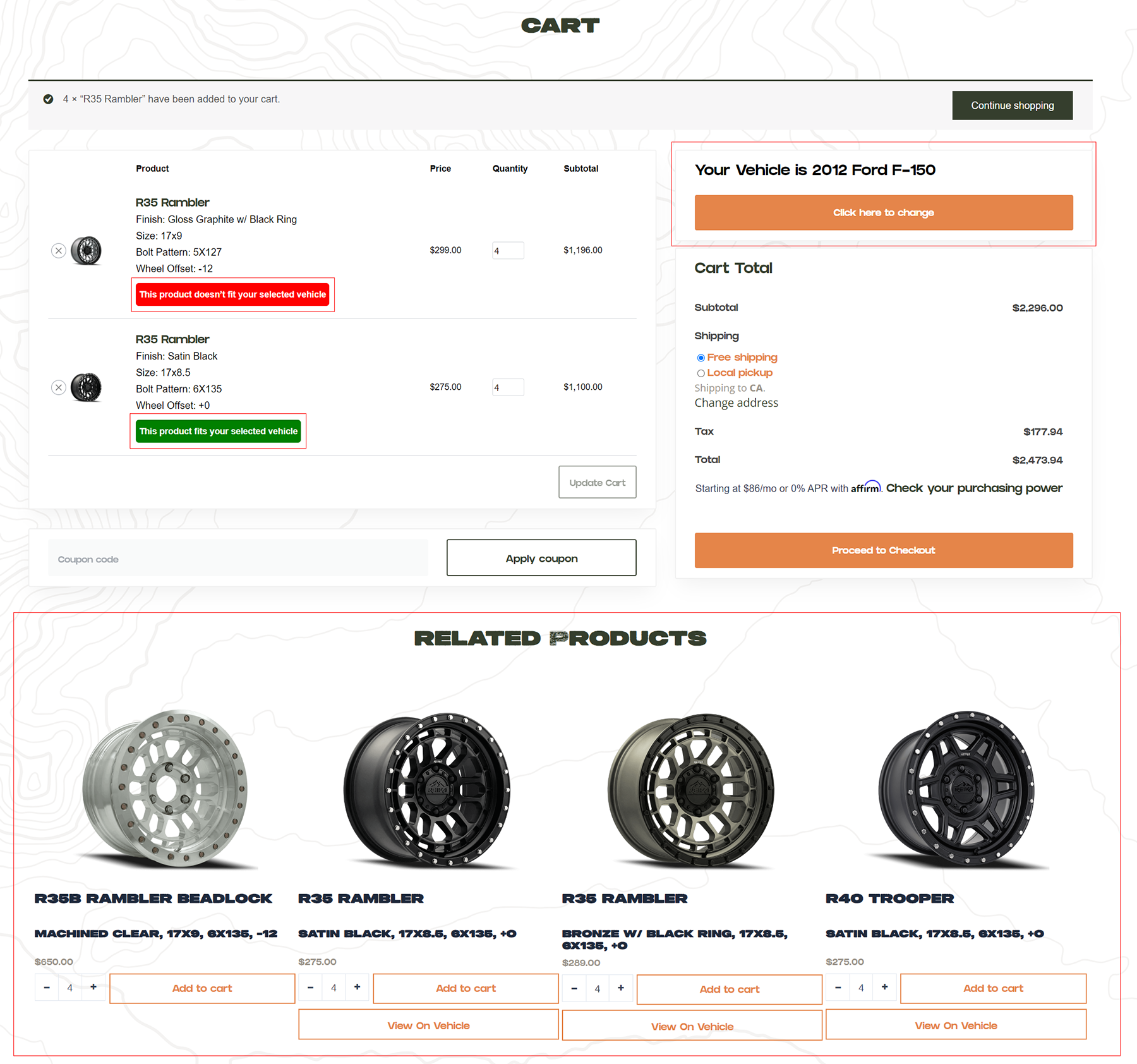The width and height of the screenshot is (1137, 1064).
Task: Select Free shipping option
Action: click(x=701, y=358)
